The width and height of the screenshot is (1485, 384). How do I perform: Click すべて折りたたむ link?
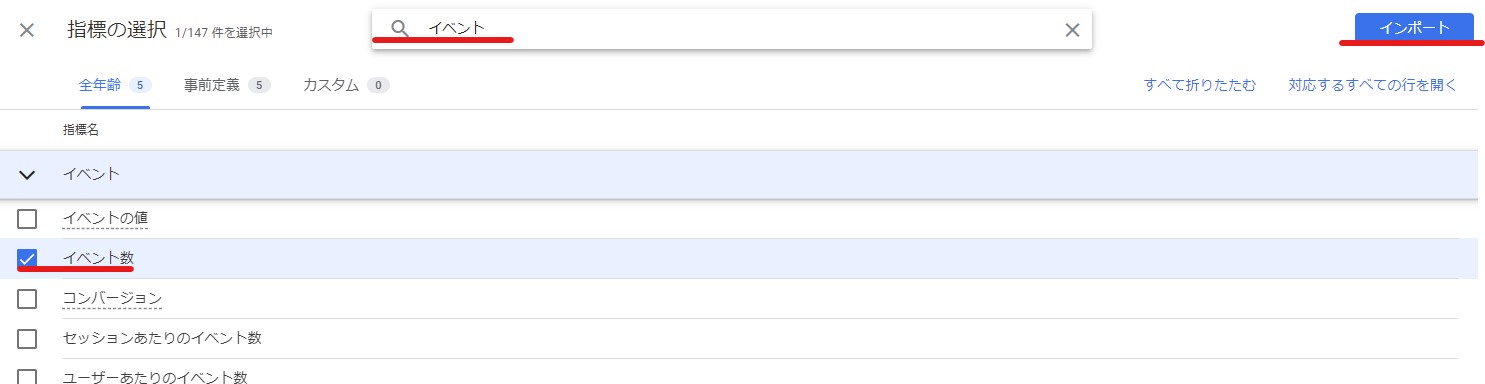(1200, 85)
